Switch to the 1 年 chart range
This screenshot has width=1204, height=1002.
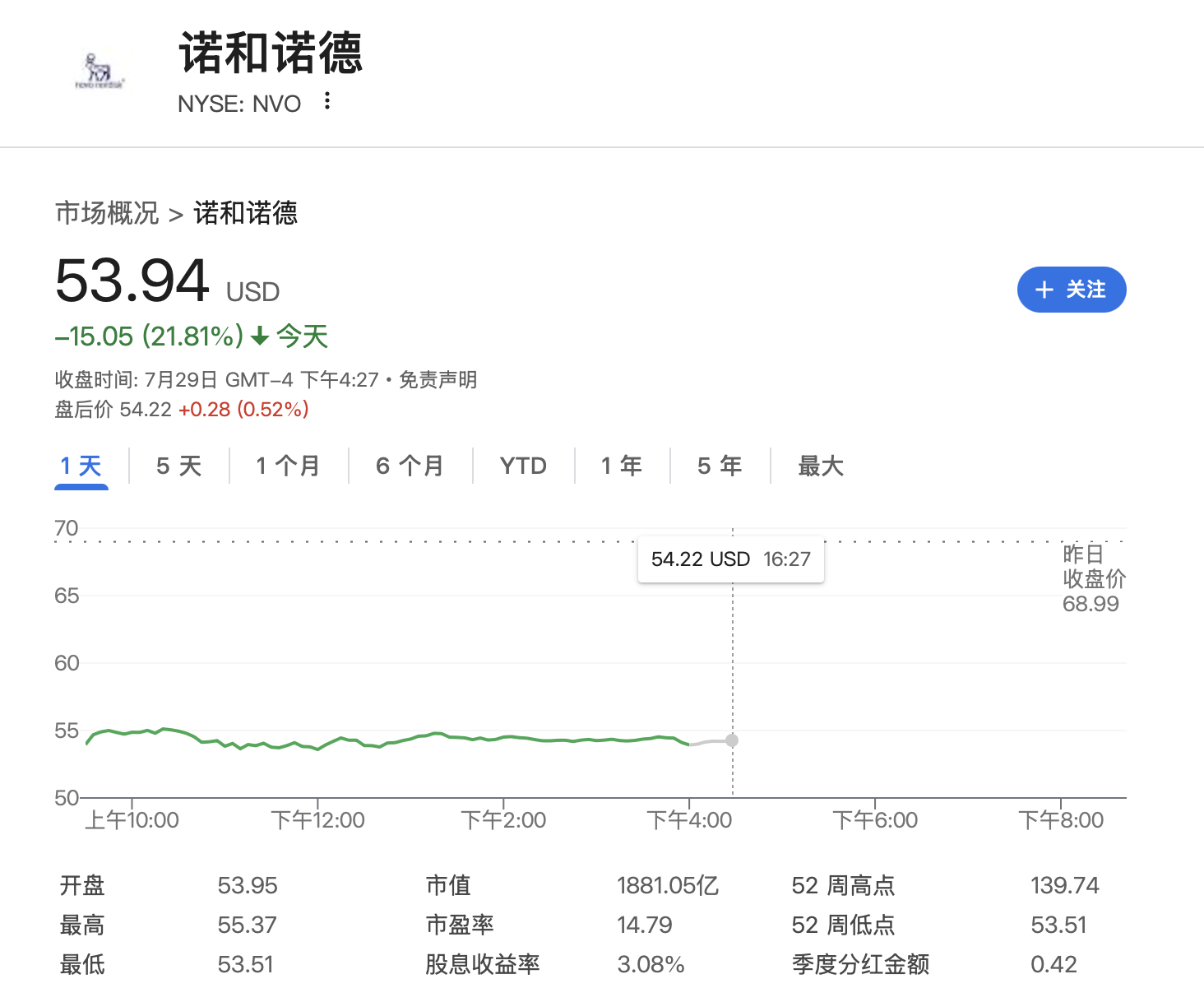(x=621, y=466)
